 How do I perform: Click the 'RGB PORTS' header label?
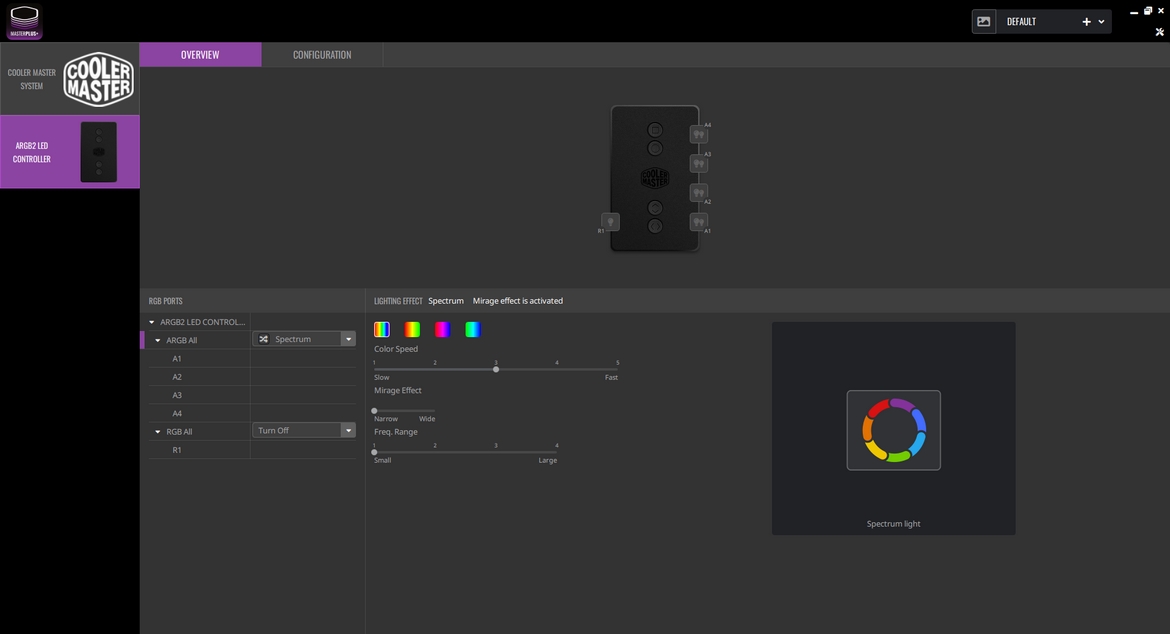pyautogui.click(x=166, y=301)
